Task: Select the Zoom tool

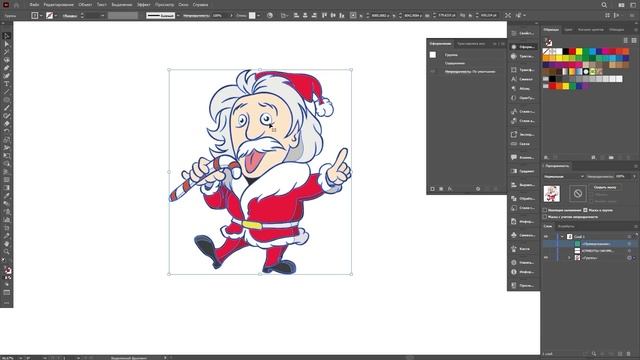Action: click(x=7, y=252)
